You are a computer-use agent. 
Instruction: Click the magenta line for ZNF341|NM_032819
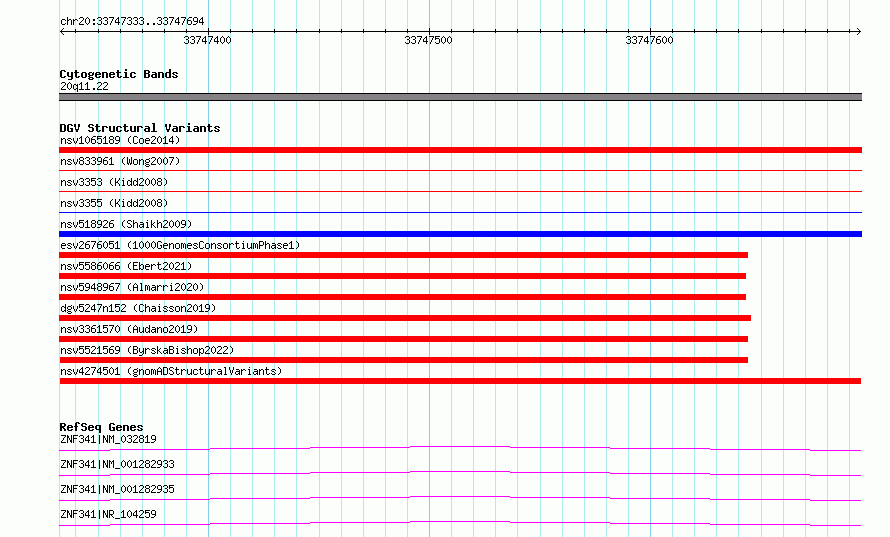click(x=460, y=448)
